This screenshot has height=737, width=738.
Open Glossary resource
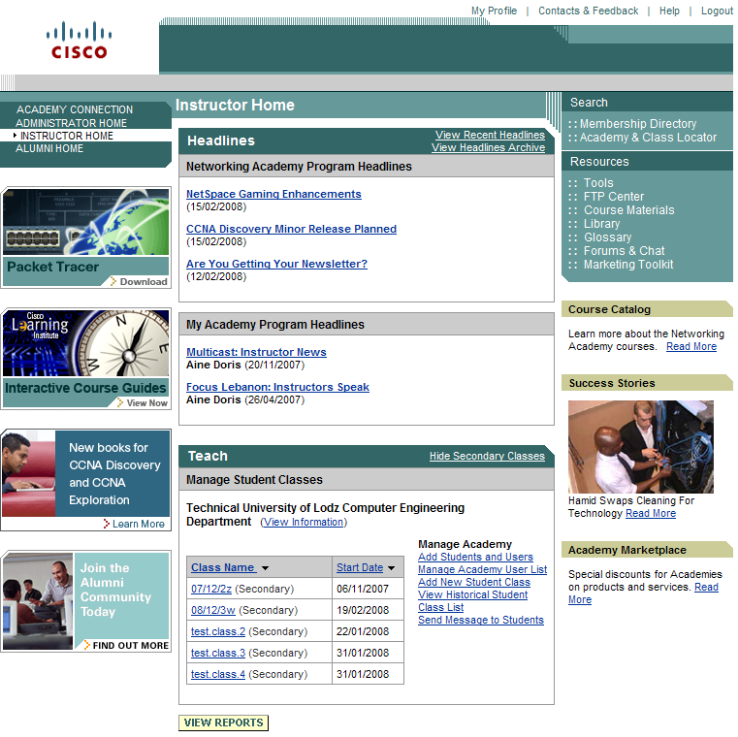[608, 237]
